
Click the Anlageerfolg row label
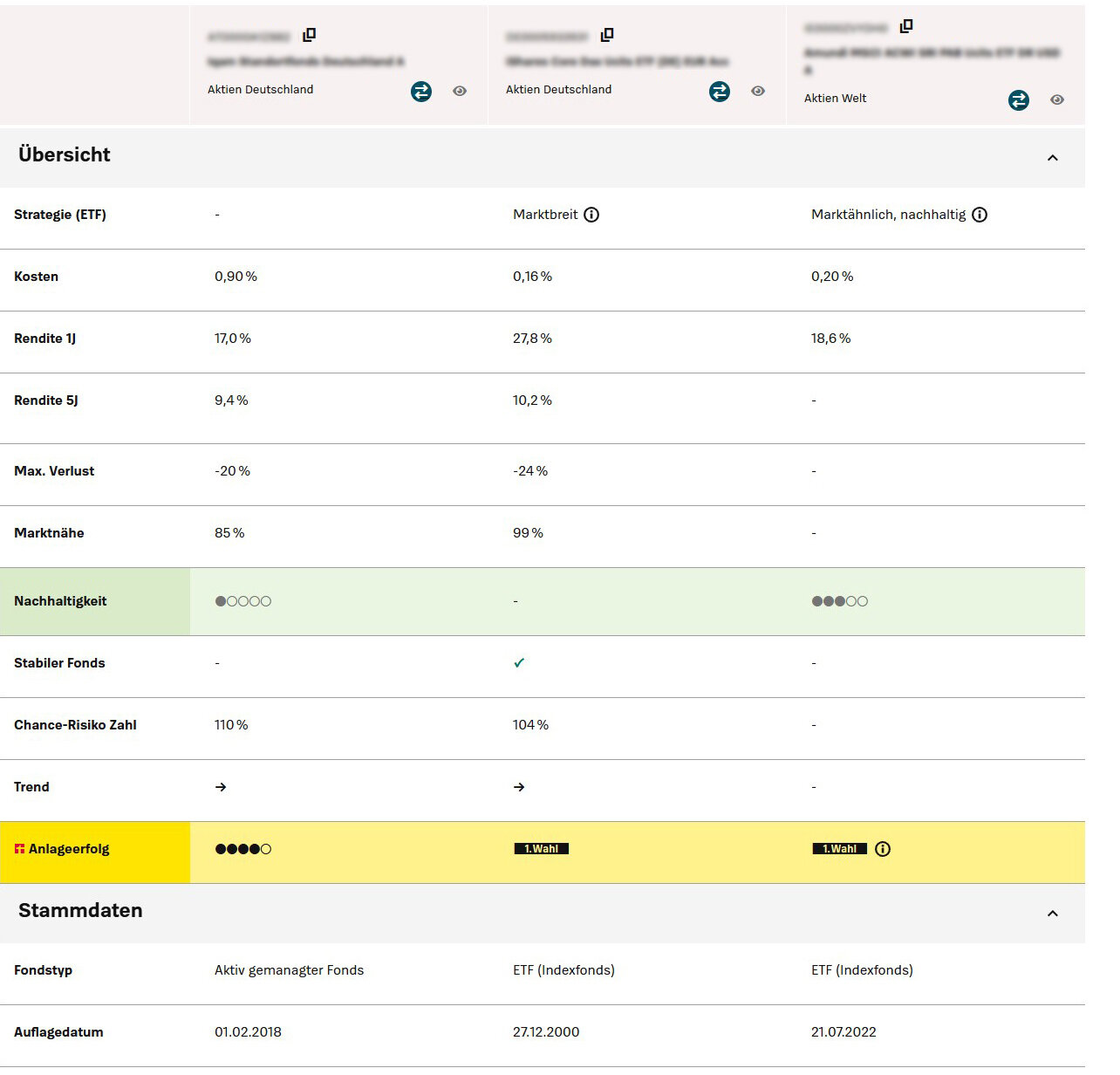[x=68, y=849]
